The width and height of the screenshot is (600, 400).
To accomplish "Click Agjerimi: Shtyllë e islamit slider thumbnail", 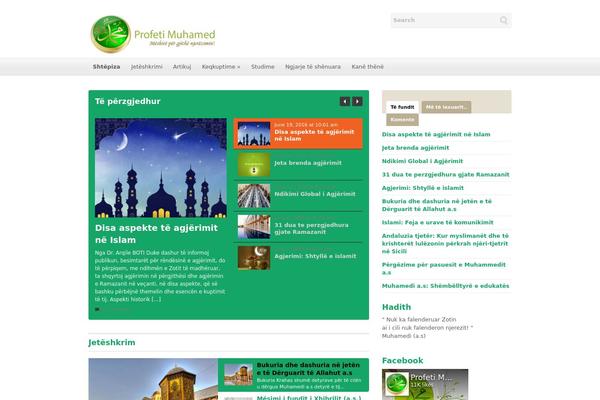I will pos(254,258).
